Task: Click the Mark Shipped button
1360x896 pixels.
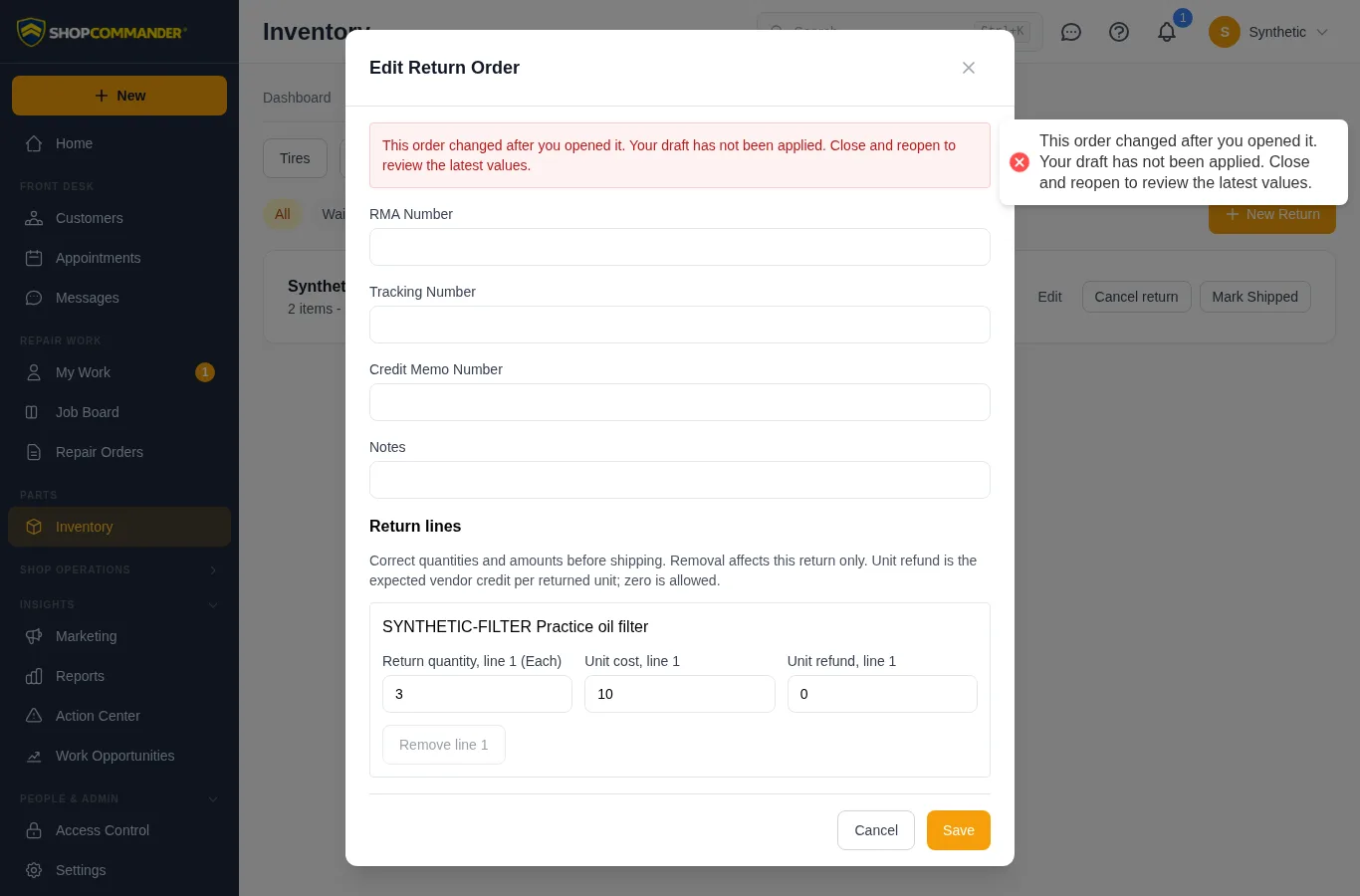Action: point(1255,297)
